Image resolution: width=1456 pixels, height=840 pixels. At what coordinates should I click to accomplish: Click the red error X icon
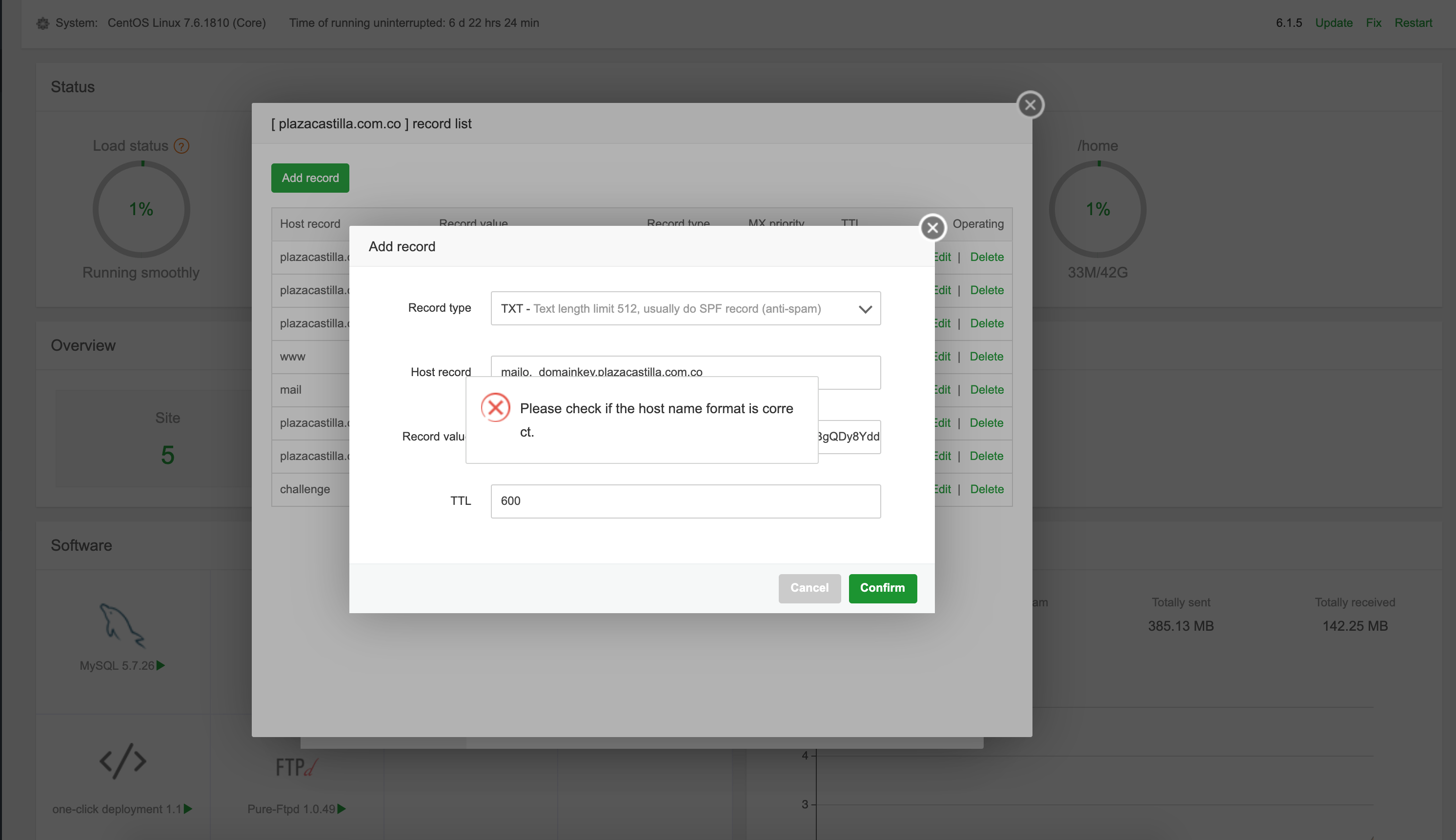click(x=495, y=408)
